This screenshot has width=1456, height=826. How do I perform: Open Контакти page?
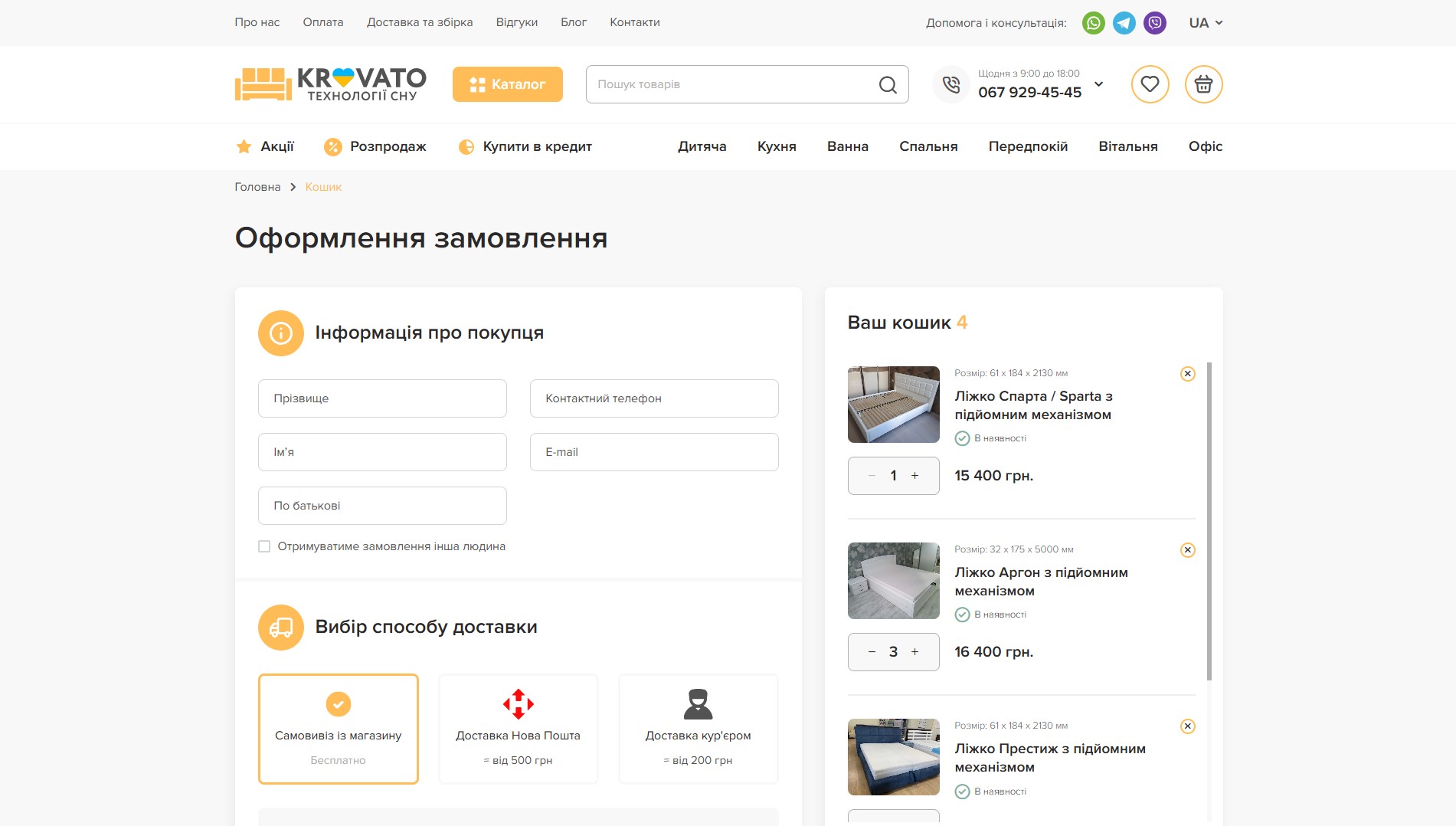coord(634,22)
